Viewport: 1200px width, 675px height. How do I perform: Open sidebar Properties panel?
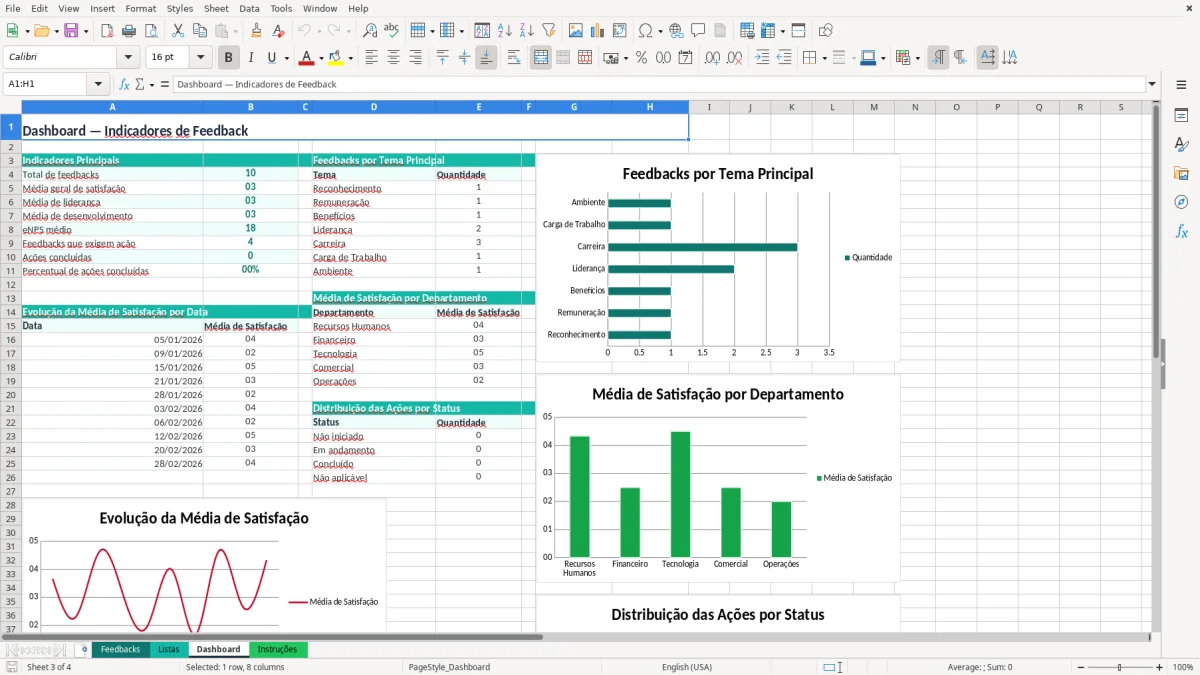[1181, 116]
